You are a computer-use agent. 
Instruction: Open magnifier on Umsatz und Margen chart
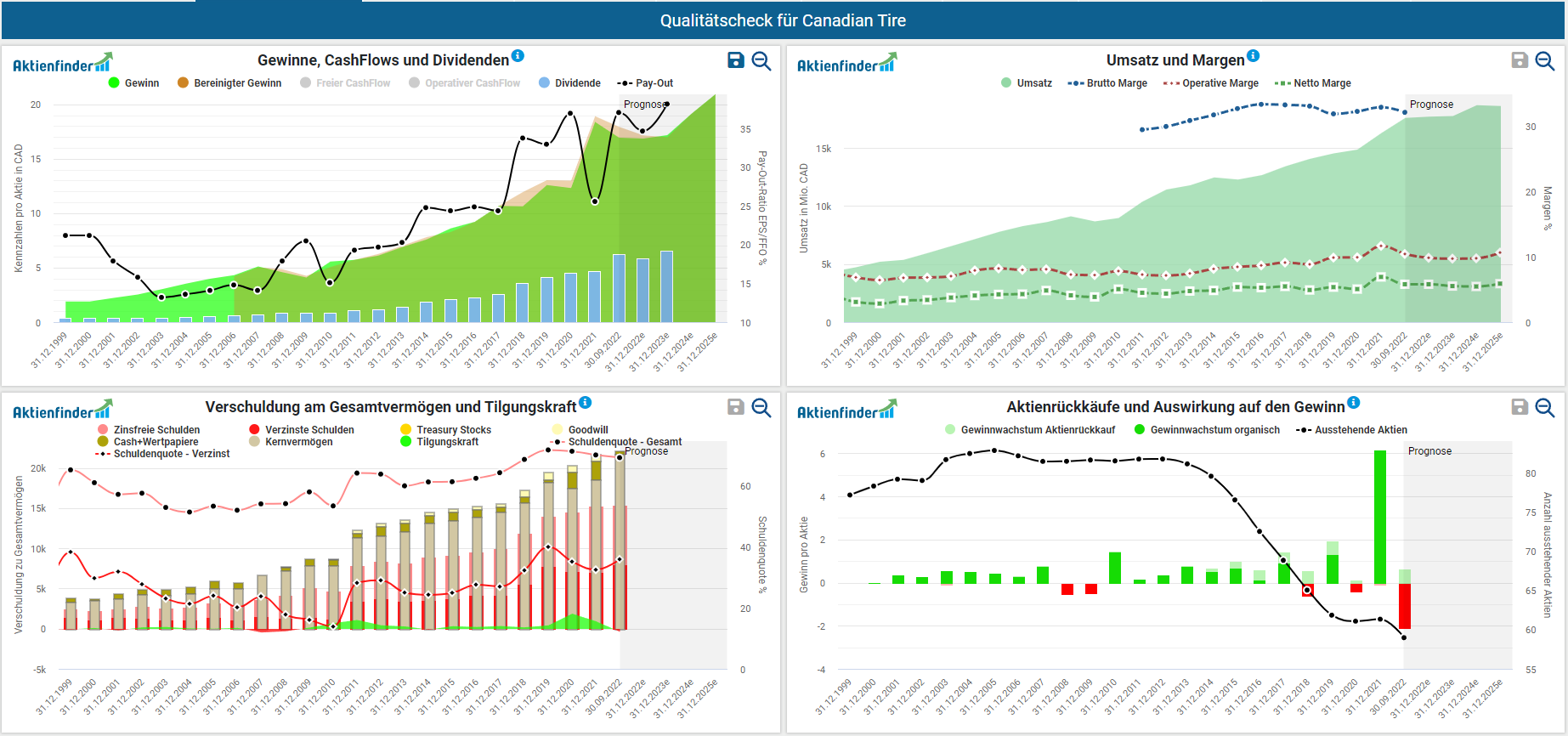point(1545,61)
